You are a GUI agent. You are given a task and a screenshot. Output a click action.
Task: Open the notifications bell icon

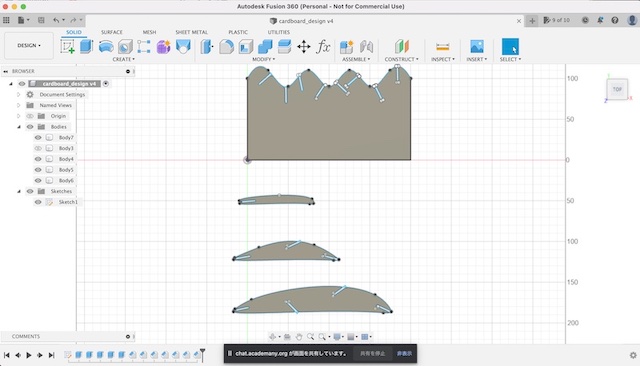(600, 20)
